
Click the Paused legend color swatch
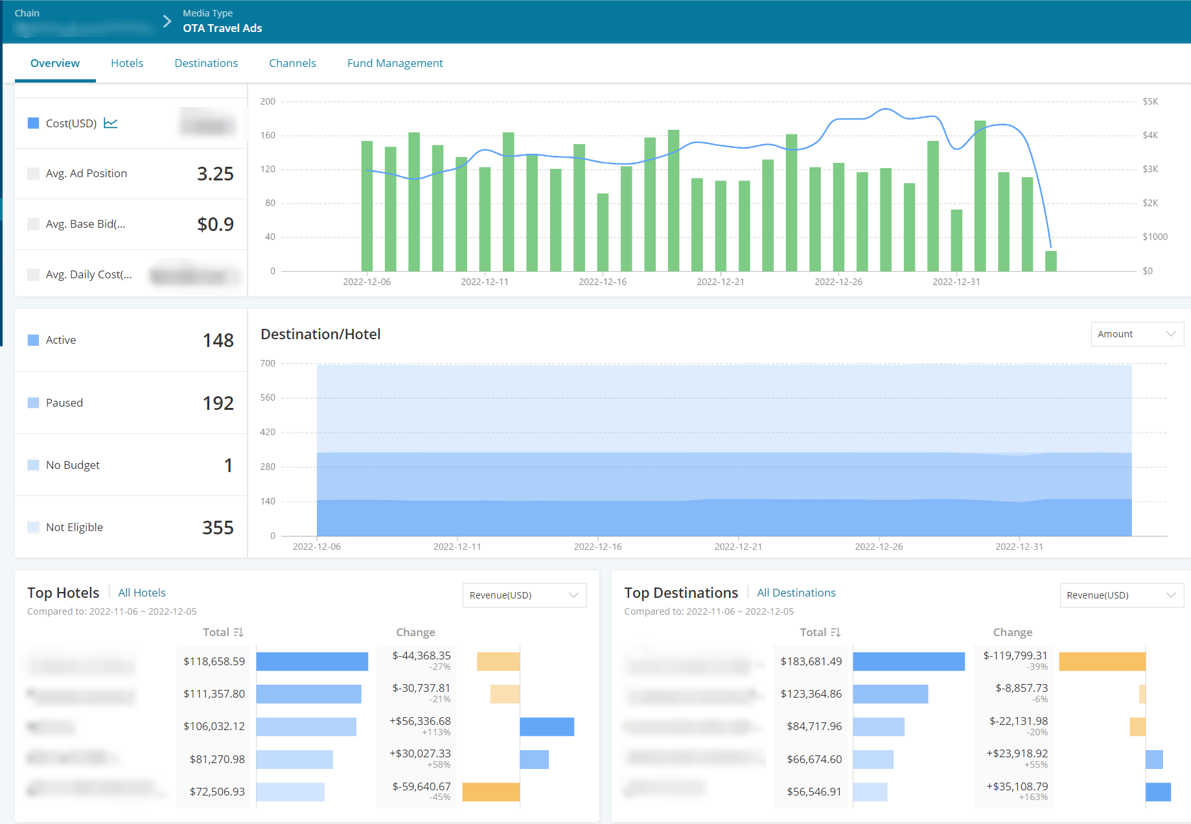[x=33, y=403]
